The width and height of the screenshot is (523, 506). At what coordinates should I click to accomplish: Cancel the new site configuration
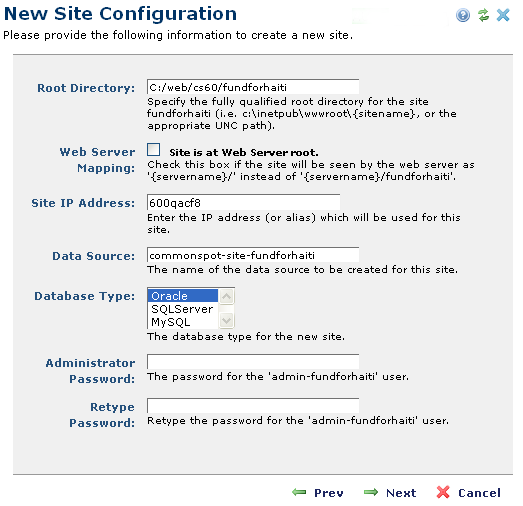tap(479, 493)
